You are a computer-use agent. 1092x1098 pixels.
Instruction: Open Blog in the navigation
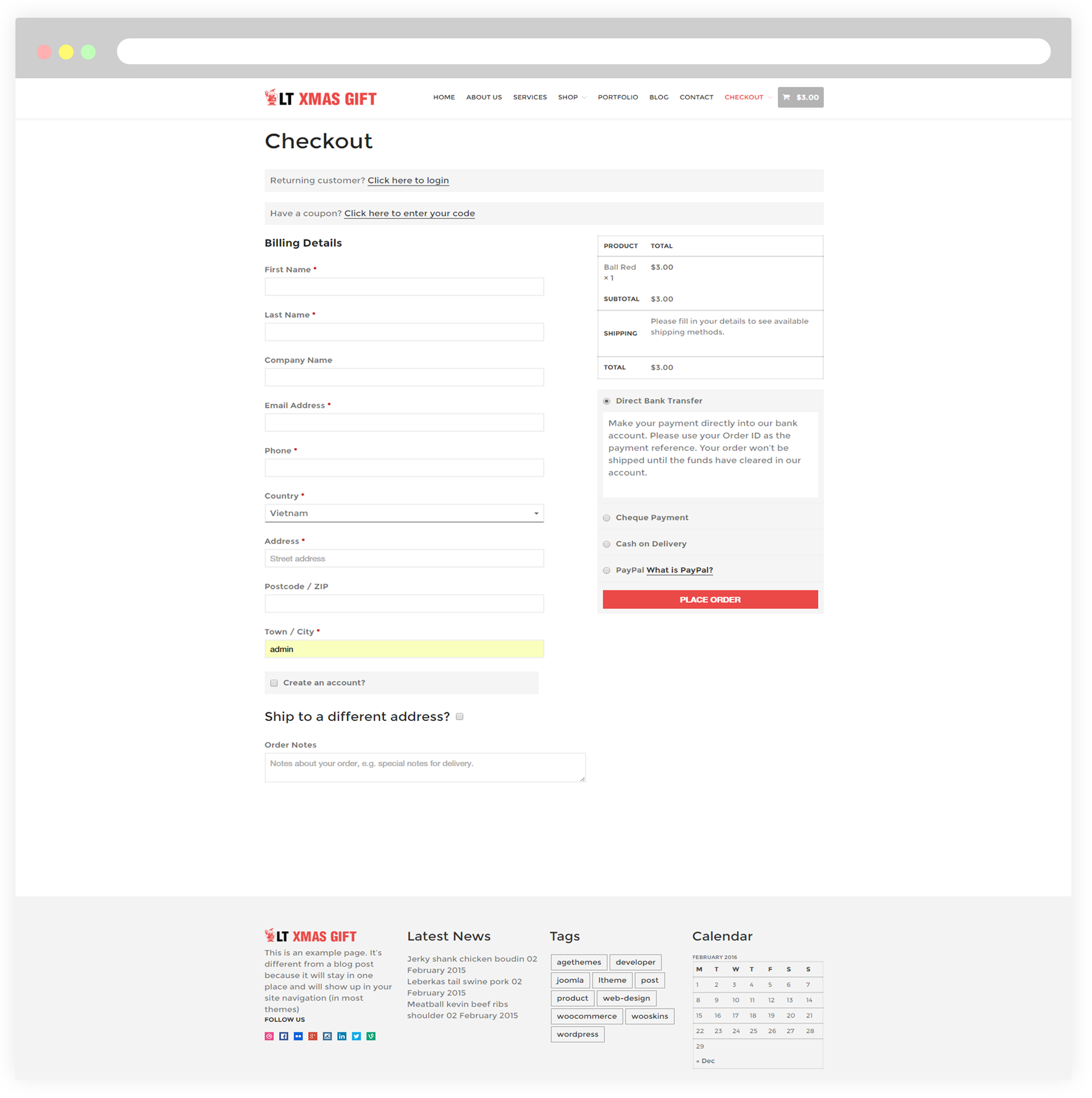pyautogui.click(x=659, y=97)
